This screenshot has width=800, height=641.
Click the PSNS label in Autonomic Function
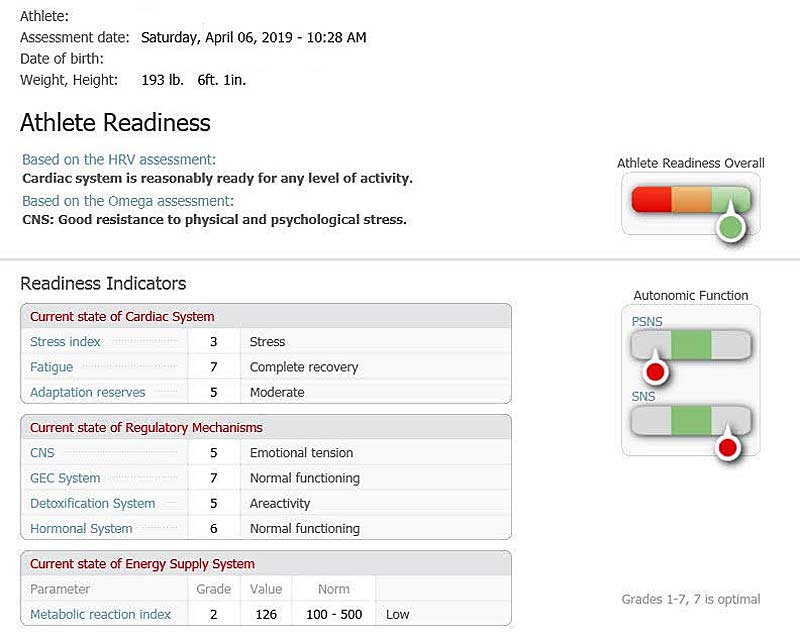tap(647, 322)
